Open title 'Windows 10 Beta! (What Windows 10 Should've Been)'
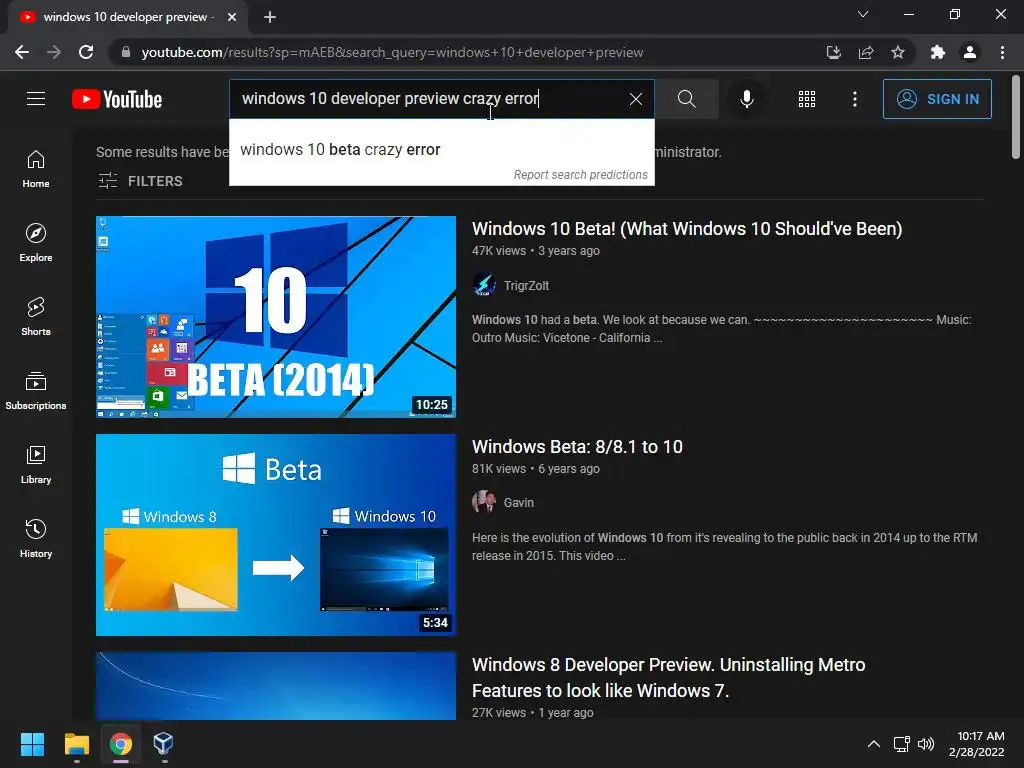This screenshot has width=1024, height=768. [686, 229]
